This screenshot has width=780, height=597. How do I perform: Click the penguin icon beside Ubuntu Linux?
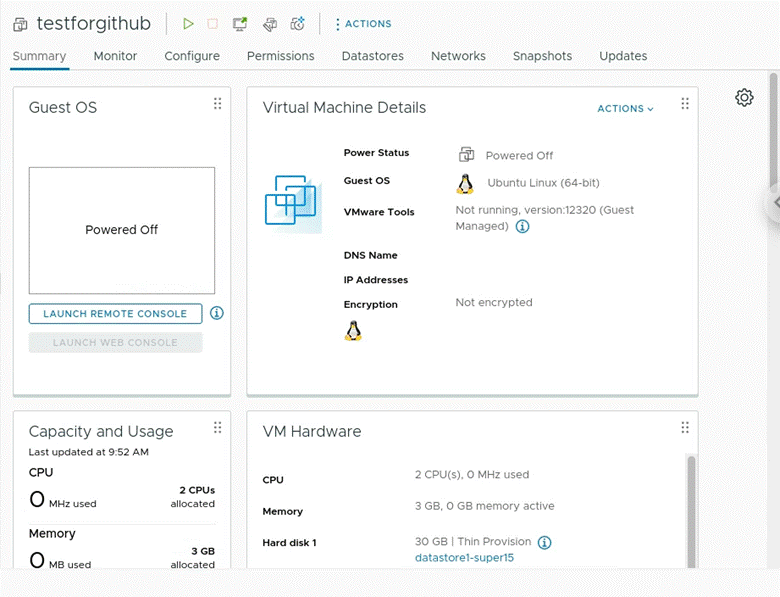pyautogui.click(x=465, y=184)
